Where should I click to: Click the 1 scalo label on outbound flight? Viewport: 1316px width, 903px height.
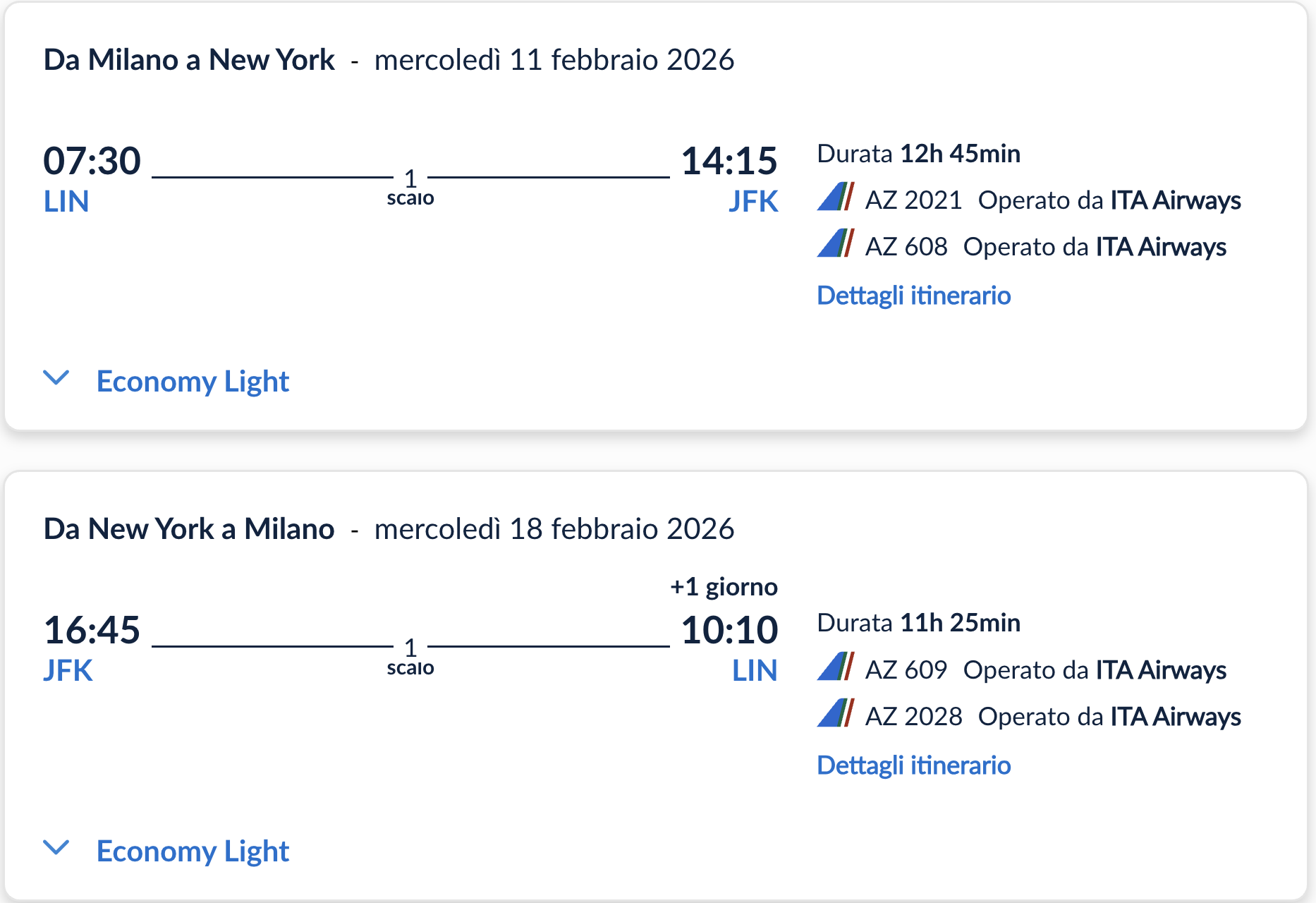(x=409, y=188)
